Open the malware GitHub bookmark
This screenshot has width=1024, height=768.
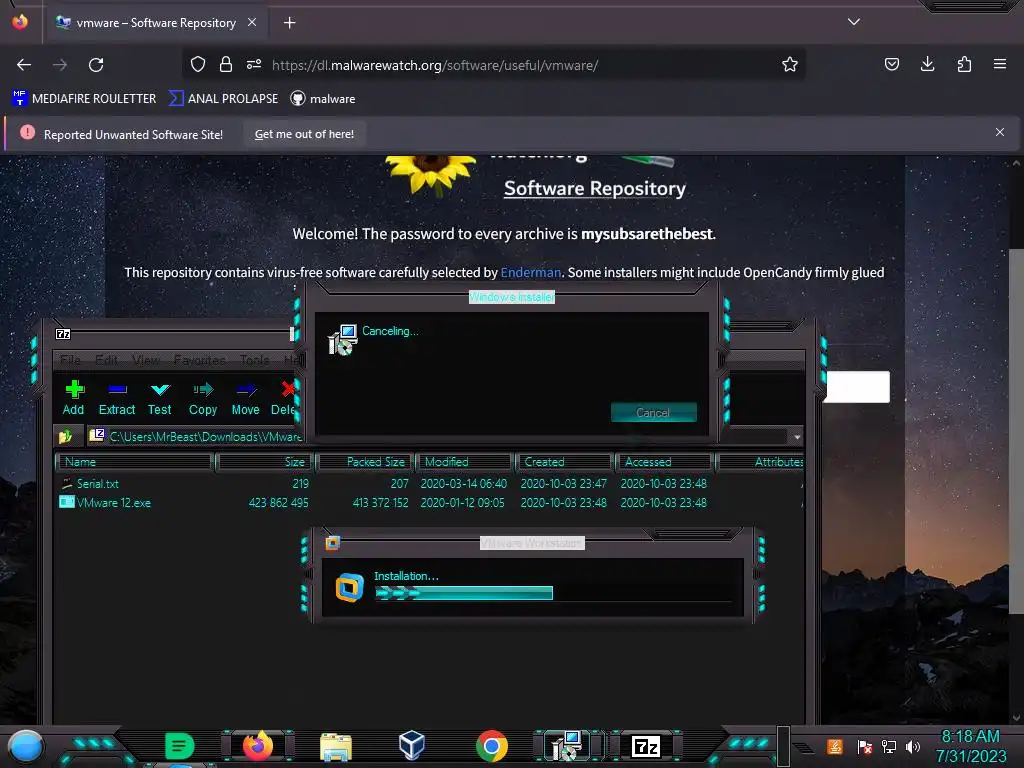point(323,99)
